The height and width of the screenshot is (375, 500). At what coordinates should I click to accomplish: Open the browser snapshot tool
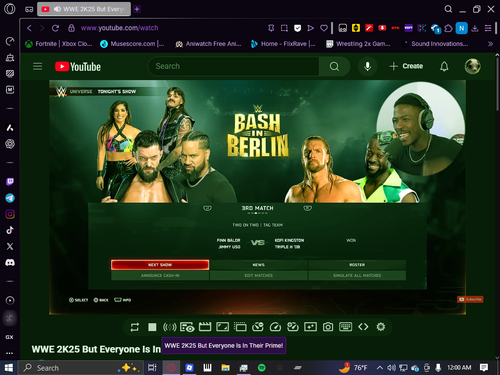click(x=284, y=28)
